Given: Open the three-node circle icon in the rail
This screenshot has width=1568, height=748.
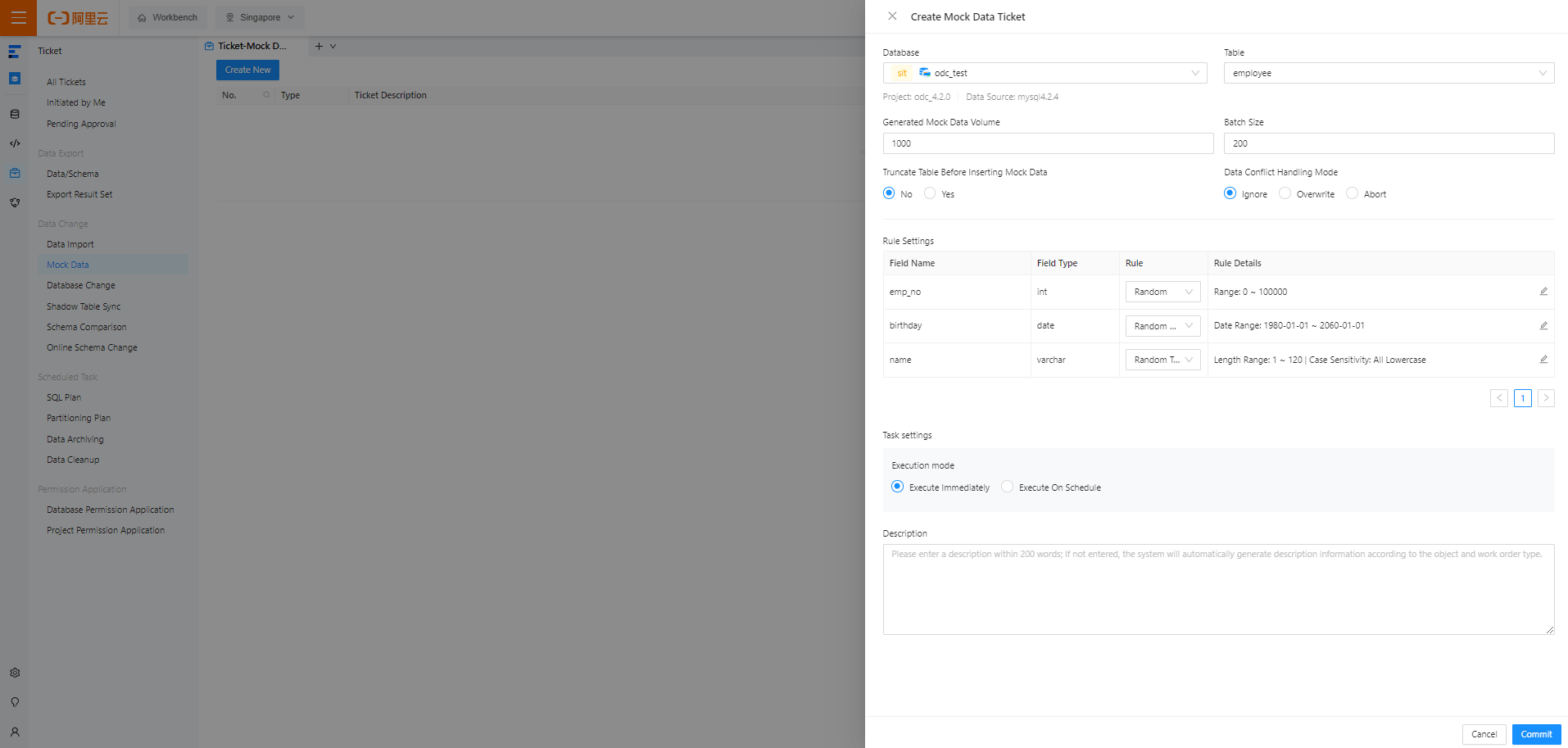Looking at the screenshot, I should click(15, 202).
